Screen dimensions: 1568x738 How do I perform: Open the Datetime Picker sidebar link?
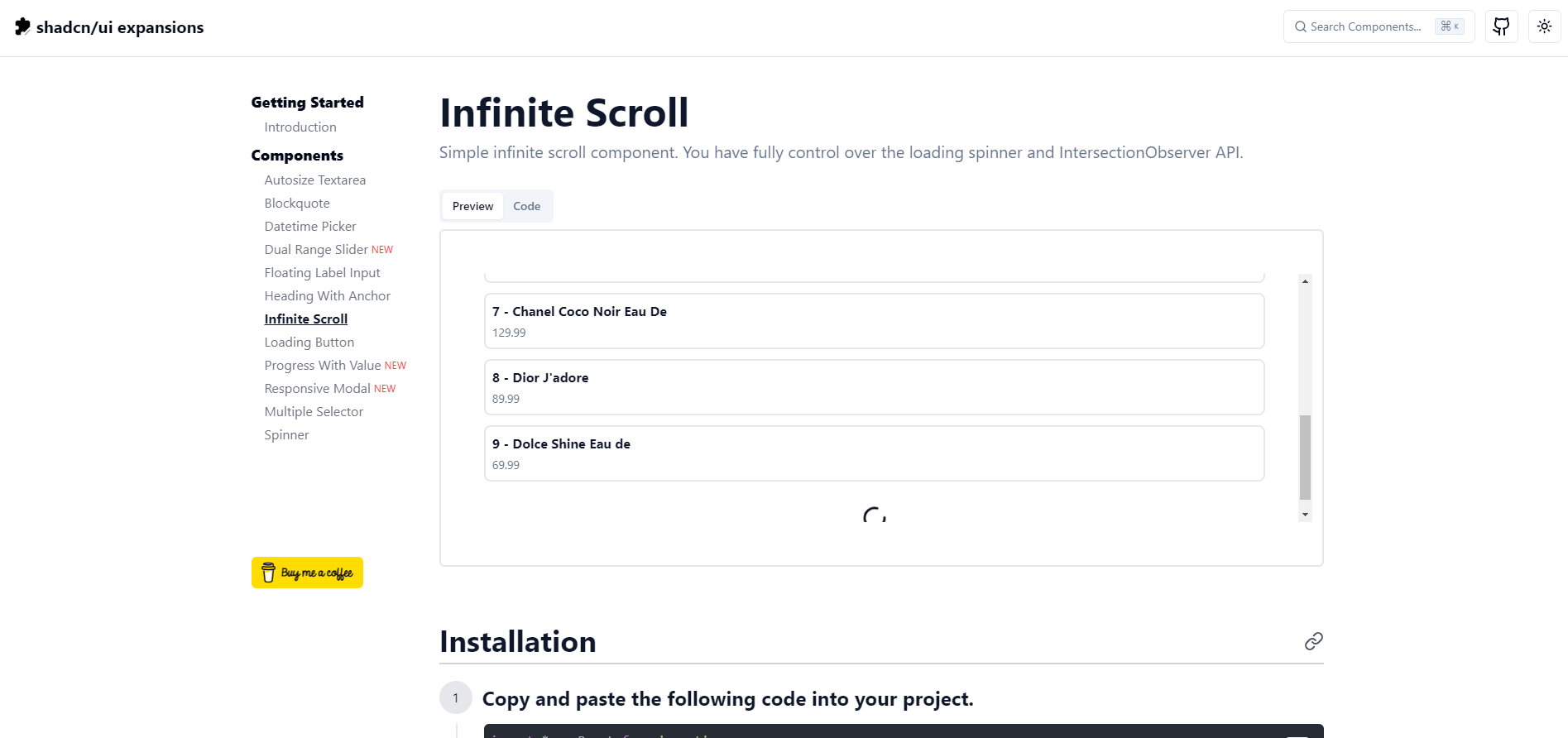pyautogui.click(x=310, y=227)
